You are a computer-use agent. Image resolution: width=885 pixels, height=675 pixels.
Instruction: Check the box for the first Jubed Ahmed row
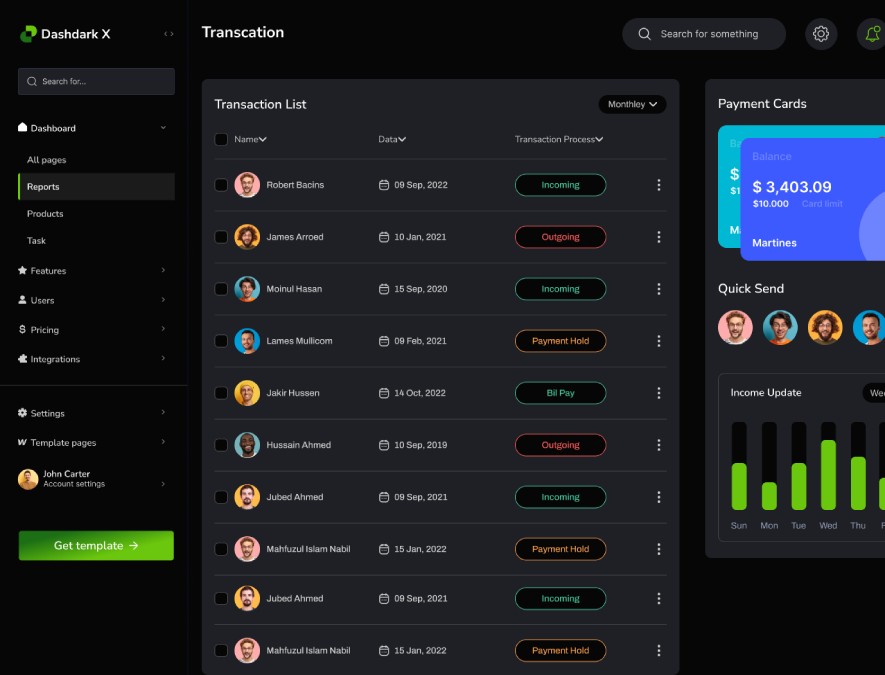click(221, 497)
